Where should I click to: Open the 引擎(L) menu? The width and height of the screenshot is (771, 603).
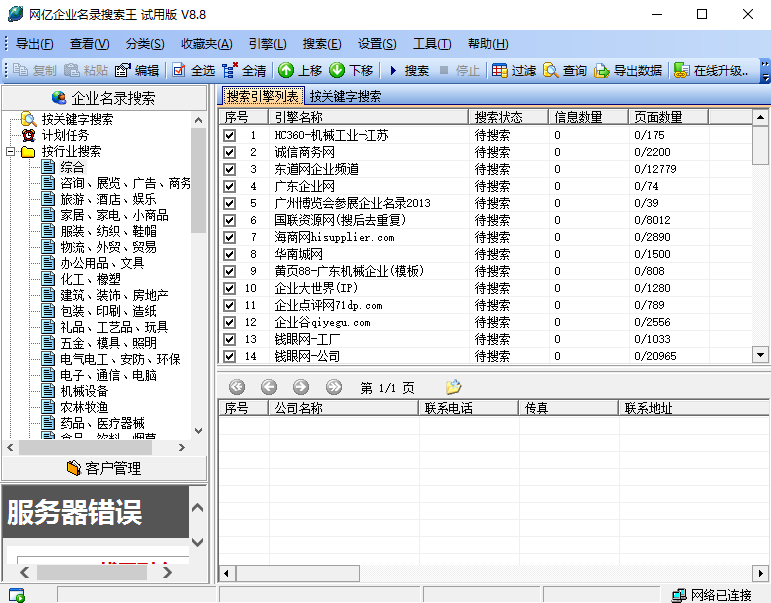[267, 44]
